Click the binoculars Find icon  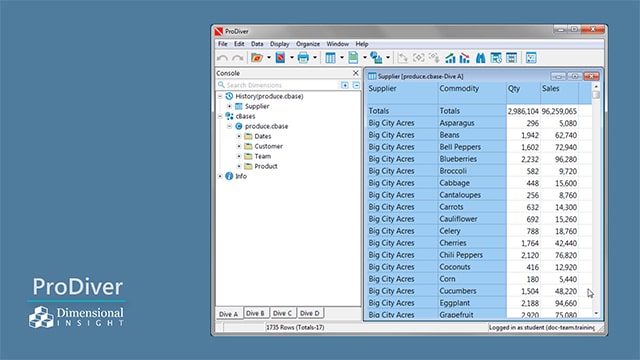[481, 58]
